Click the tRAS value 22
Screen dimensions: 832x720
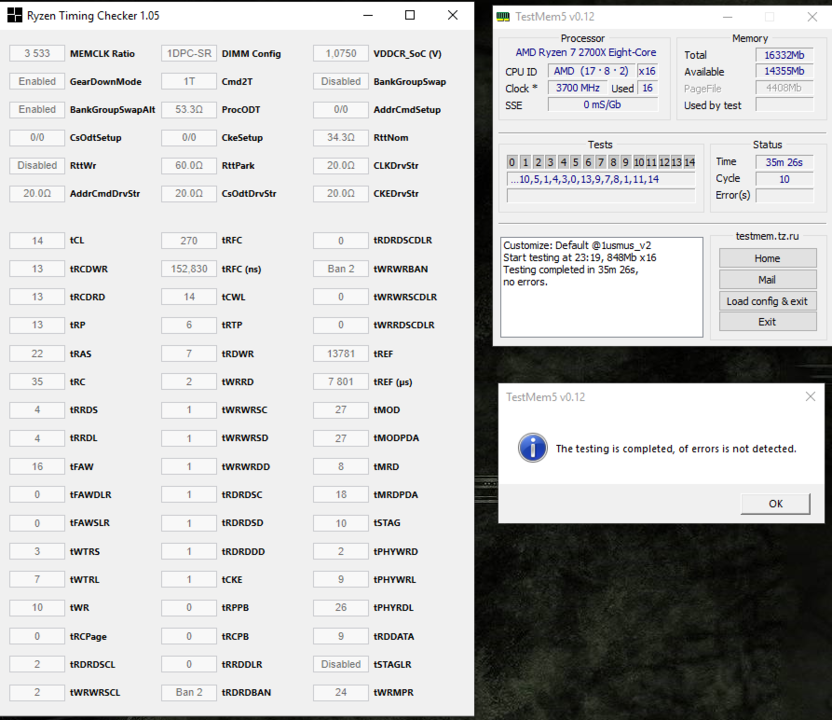(37, 353)
